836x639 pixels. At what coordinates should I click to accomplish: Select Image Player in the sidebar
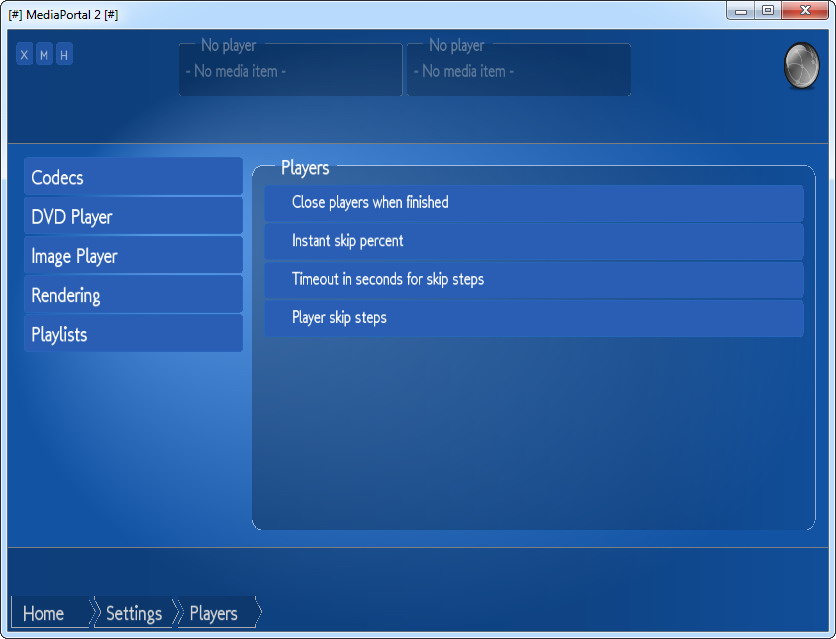(133, 255)
